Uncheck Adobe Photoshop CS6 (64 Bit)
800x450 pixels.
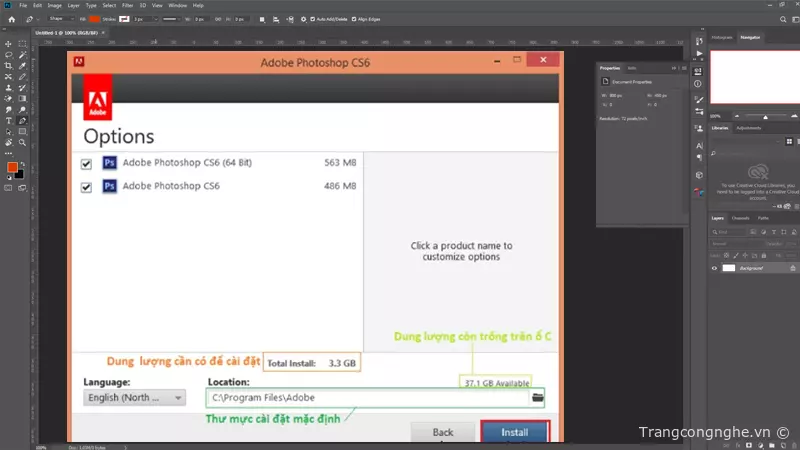pyautogui.click(x=87, y=164)
